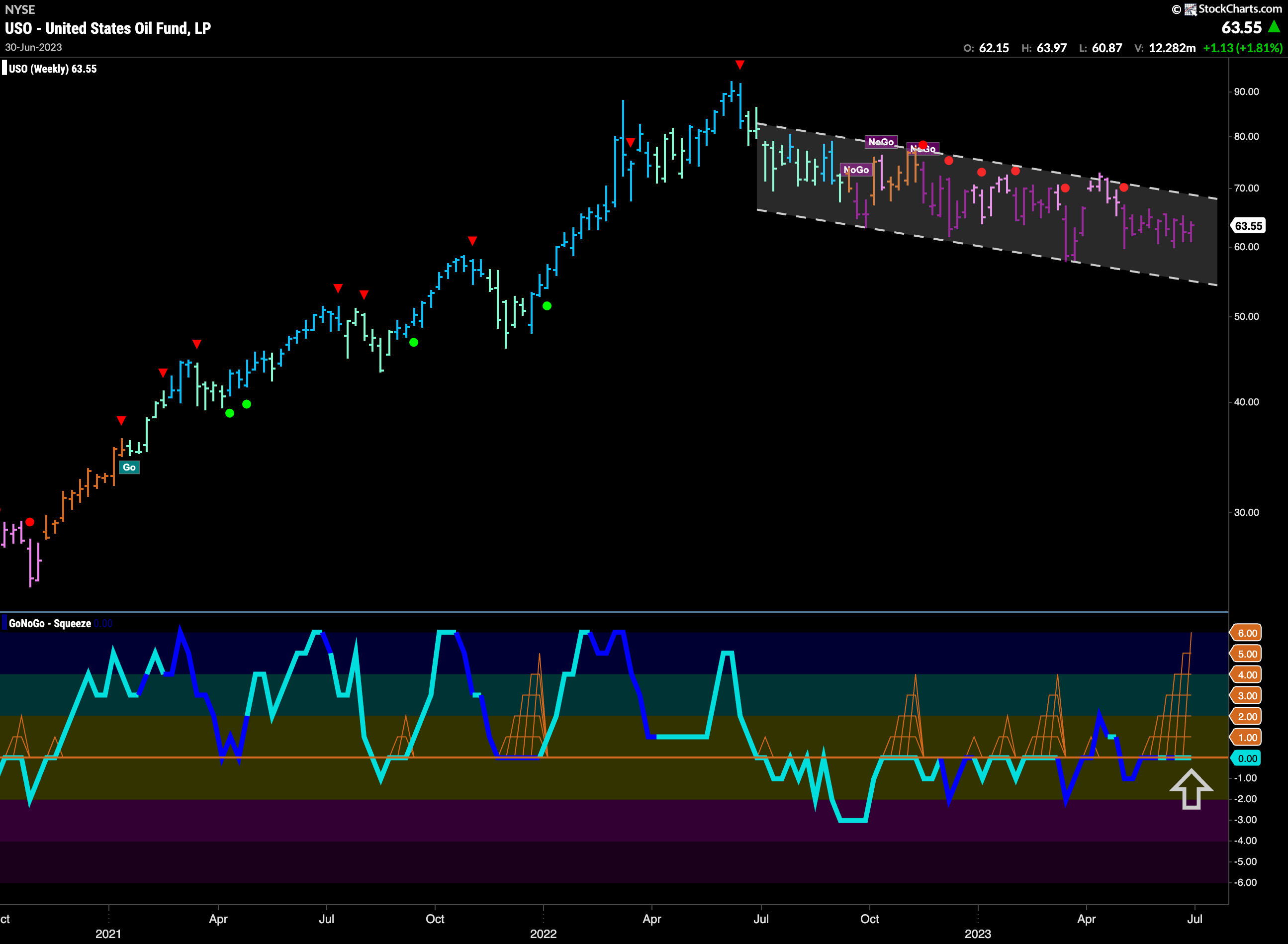
Task: Click the red triangle near the March 2022 spike
Action: (x=630, y=142)
